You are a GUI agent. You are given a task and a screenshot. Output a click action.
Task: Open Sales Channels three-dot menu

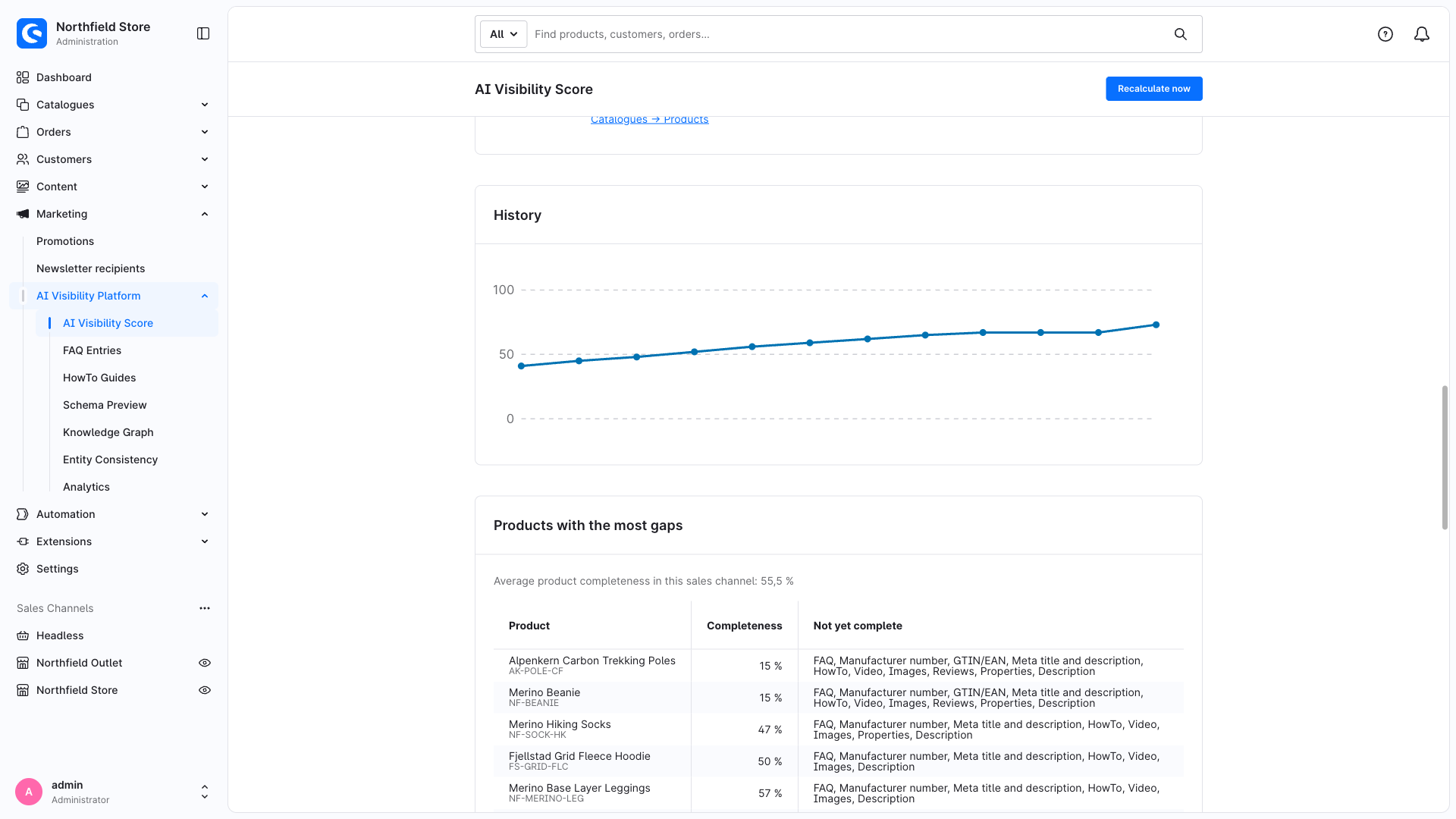point(205,608)
